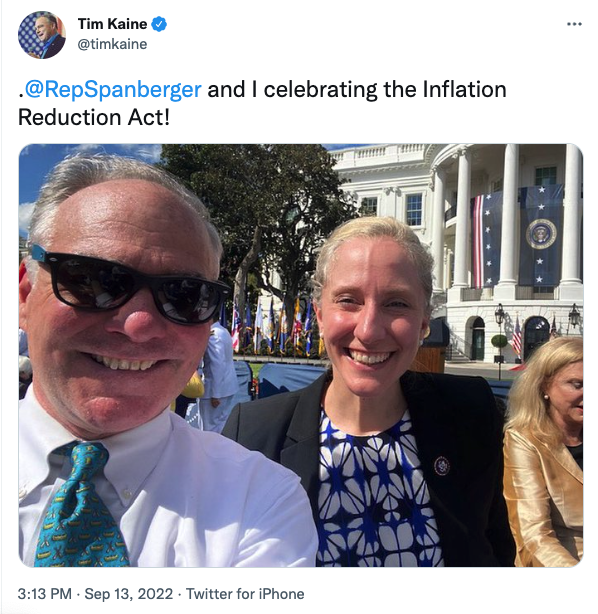
Task: Click the black sunglasses in the photo
Action: [x=129, y=286]
